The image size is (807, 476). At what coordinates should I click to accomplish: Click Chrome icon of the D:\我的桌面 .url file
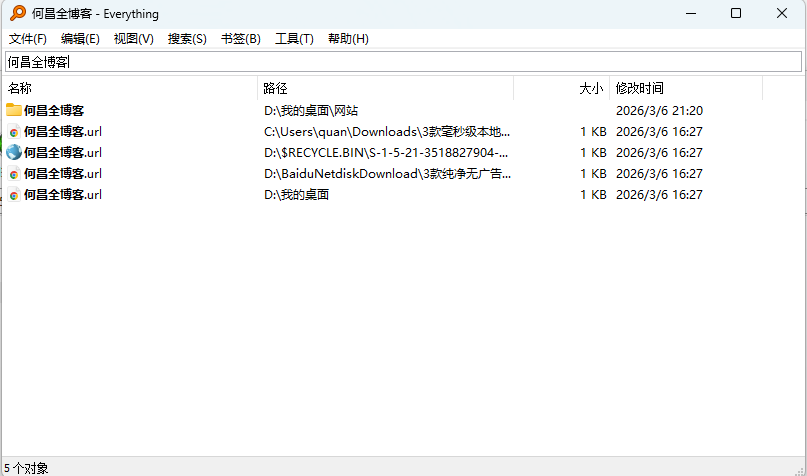pos(14,195)
